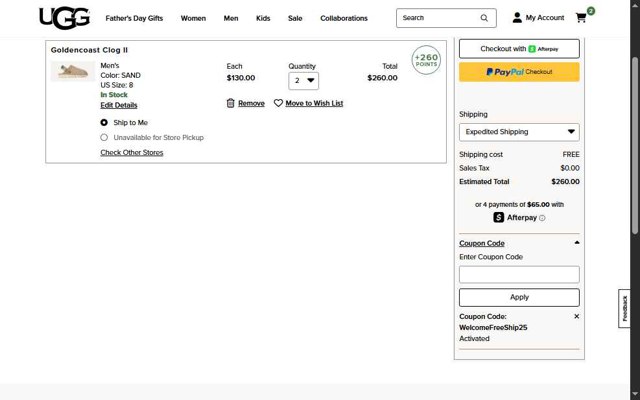
Task: Open the Quantity dropdown
Action: (303, 81)
